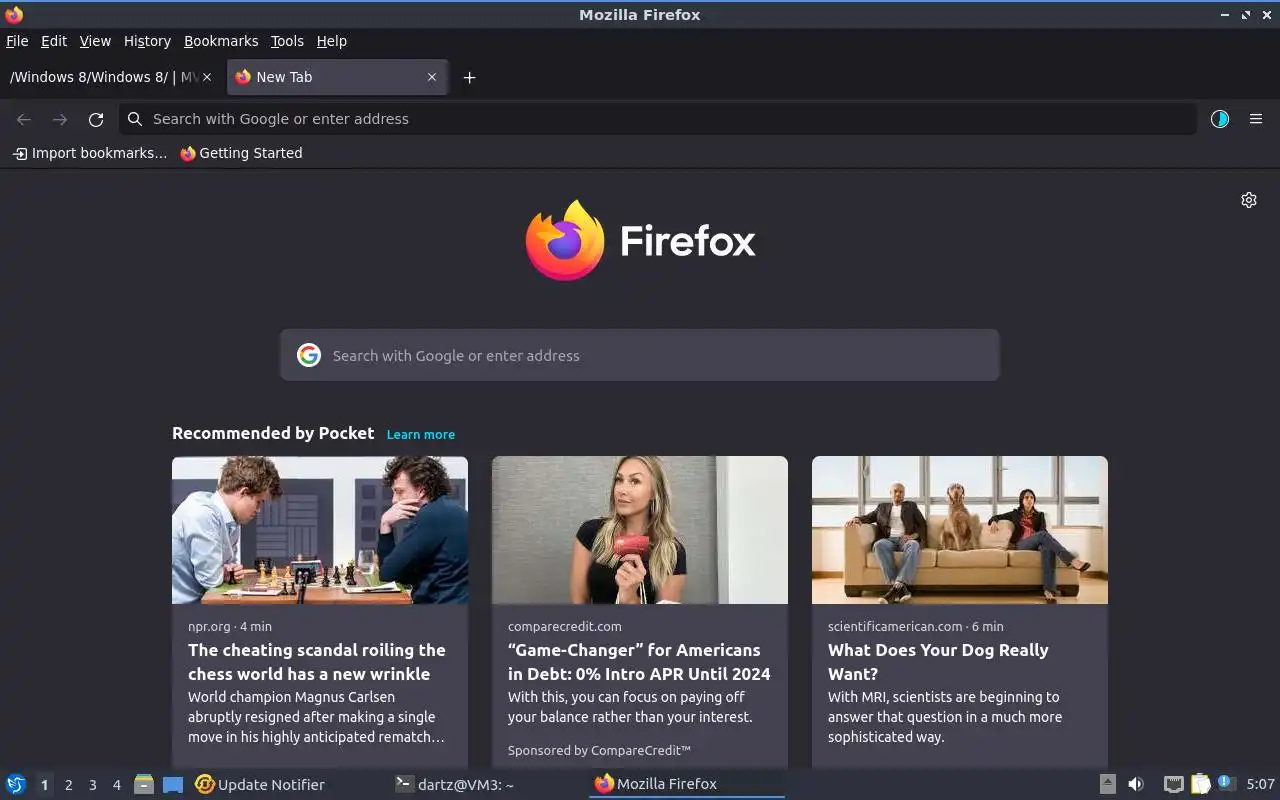Click the woman holding card thumbnail
Screen dimensions: 1280x800
click(x=640, y=530)
